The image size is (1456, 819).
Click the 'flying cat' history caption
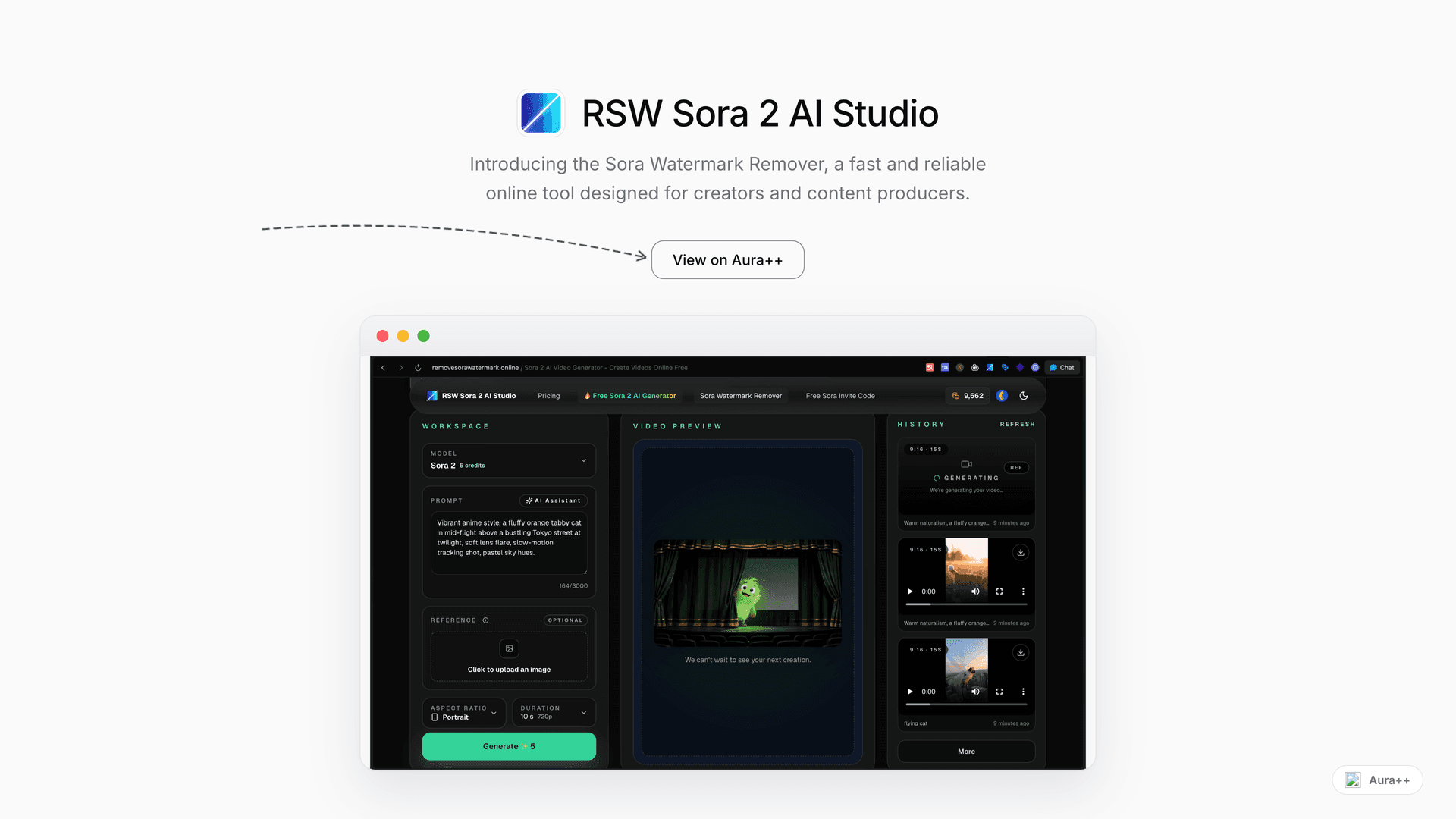click(x=915, y=723)
